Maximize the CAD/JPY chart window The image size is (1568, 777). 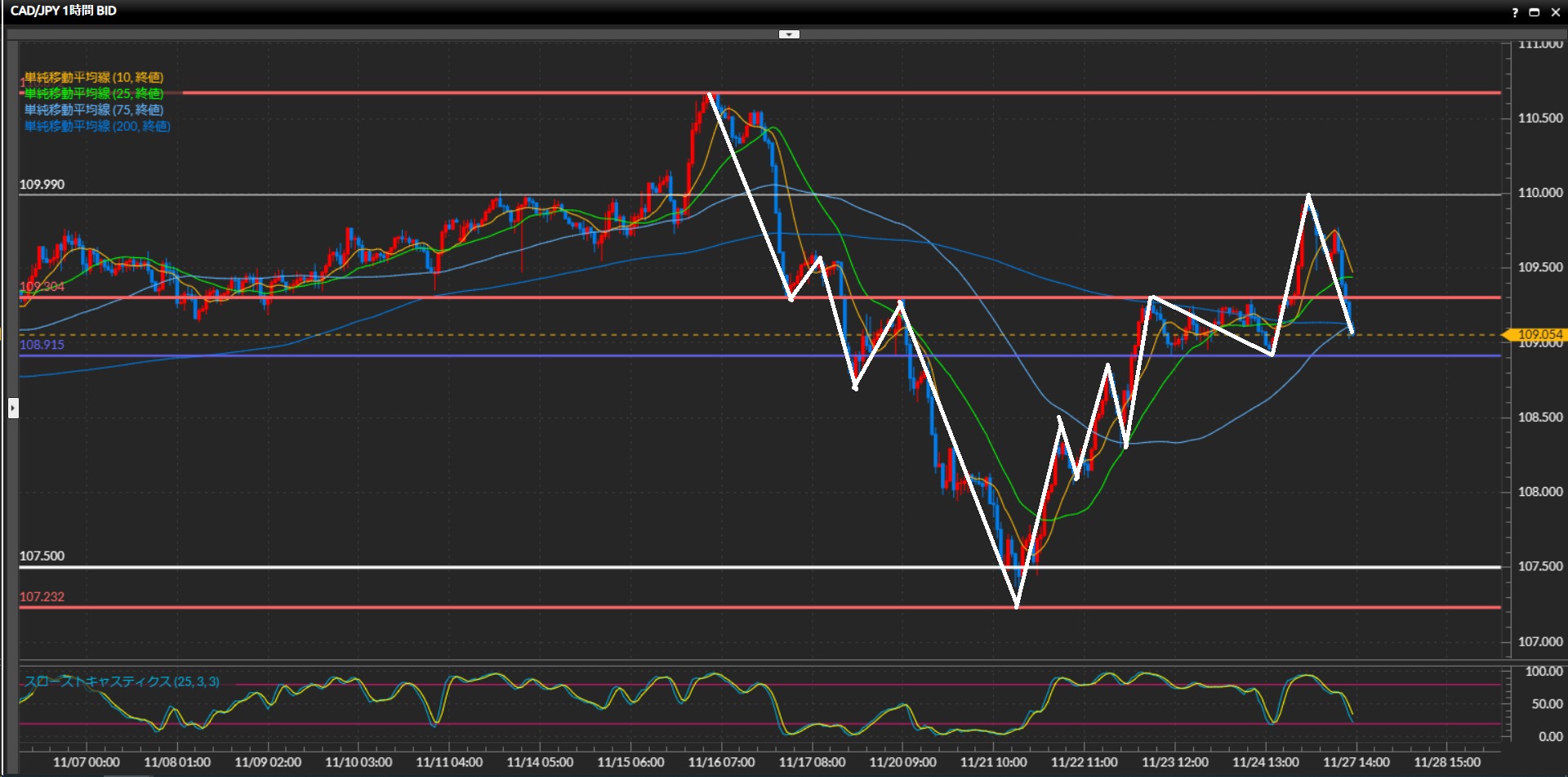[x=1535, y=12]
